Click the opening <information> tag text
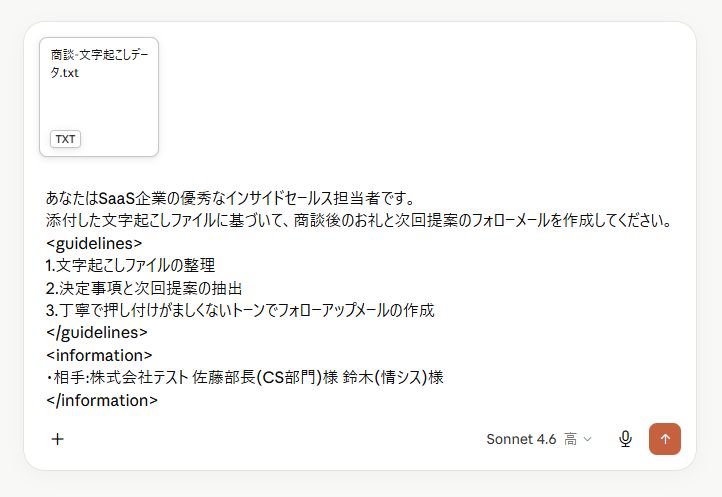The height and width of the screenshot is (497, 722). [99, 355]
